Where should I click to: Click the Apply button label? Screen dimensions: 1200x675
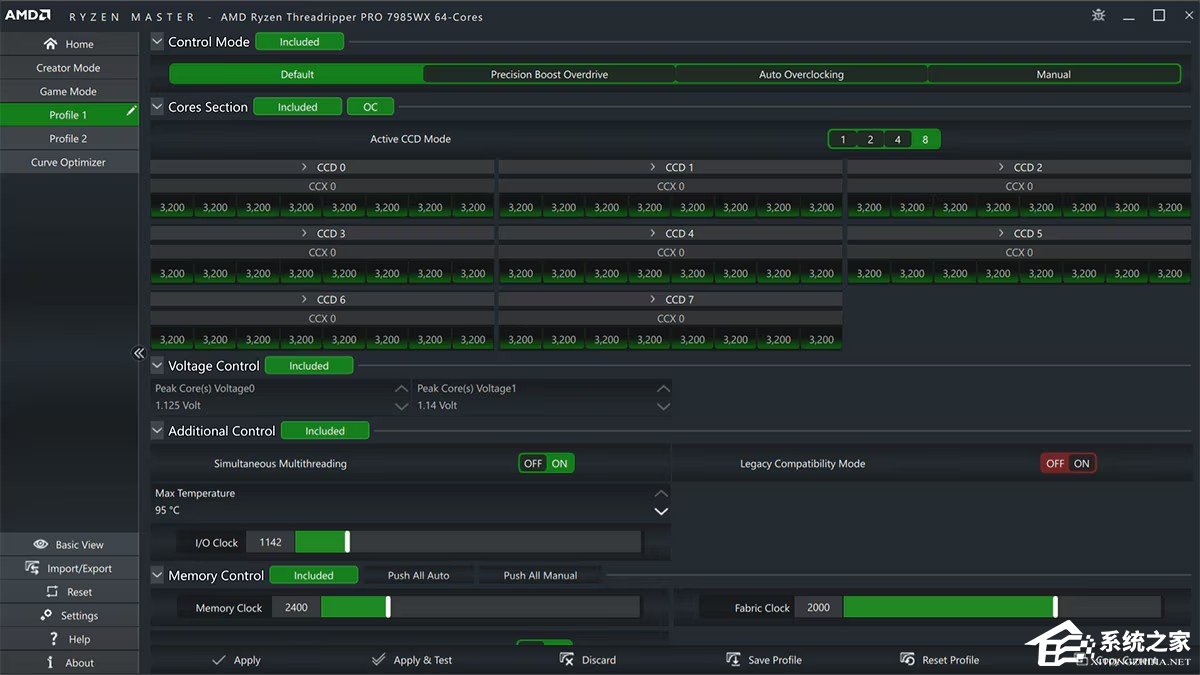(247, 660)
